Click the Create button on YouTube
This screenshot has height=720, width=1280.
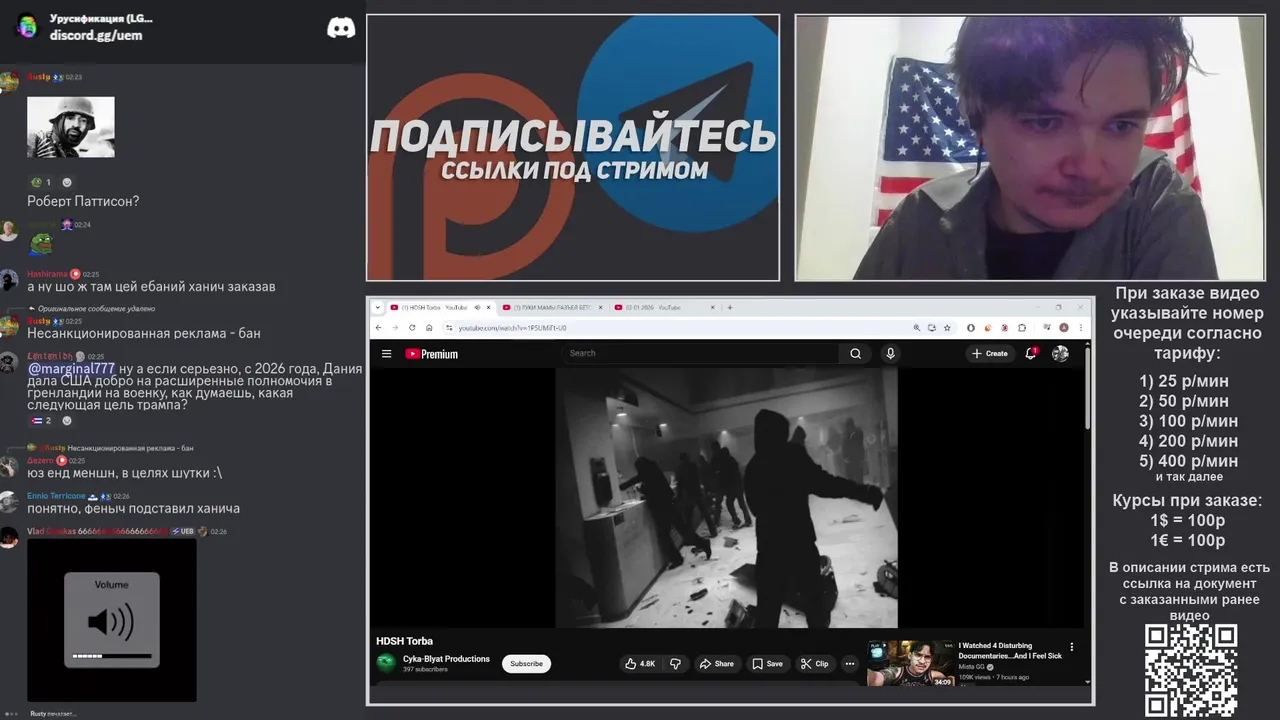pos(990,353)
